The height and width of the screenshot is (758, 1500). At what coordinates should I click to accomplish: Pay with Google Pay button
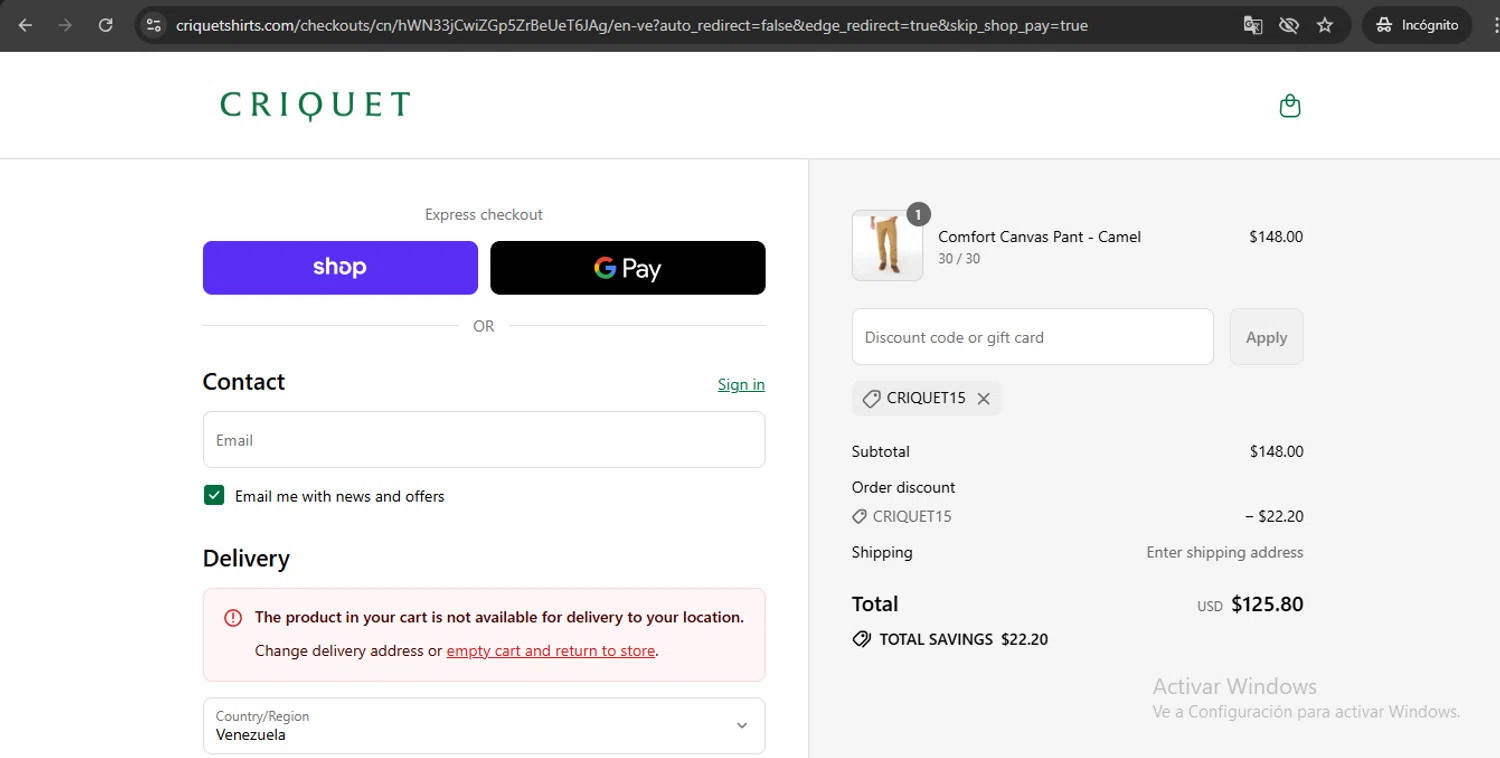(x=628, y=267)
